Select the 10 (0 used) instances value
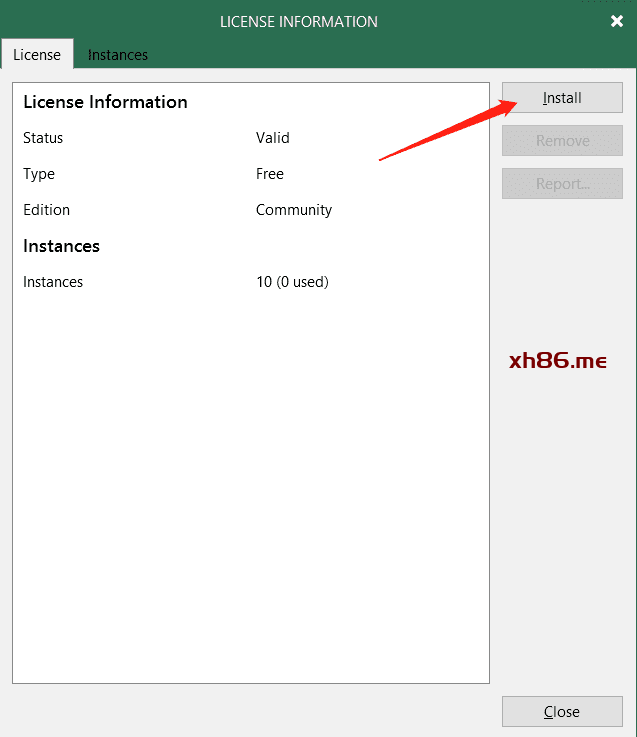The height and width of the screenshot is (737, 637). (292, 282)
